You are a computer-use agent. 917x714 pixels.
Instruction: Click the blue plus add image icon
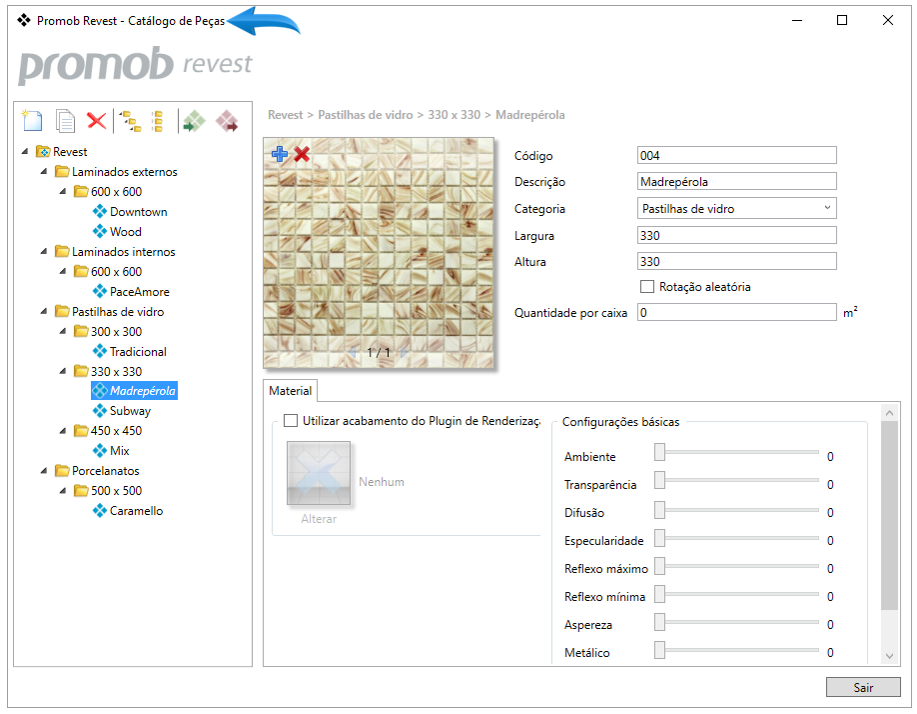click(280, 154)
